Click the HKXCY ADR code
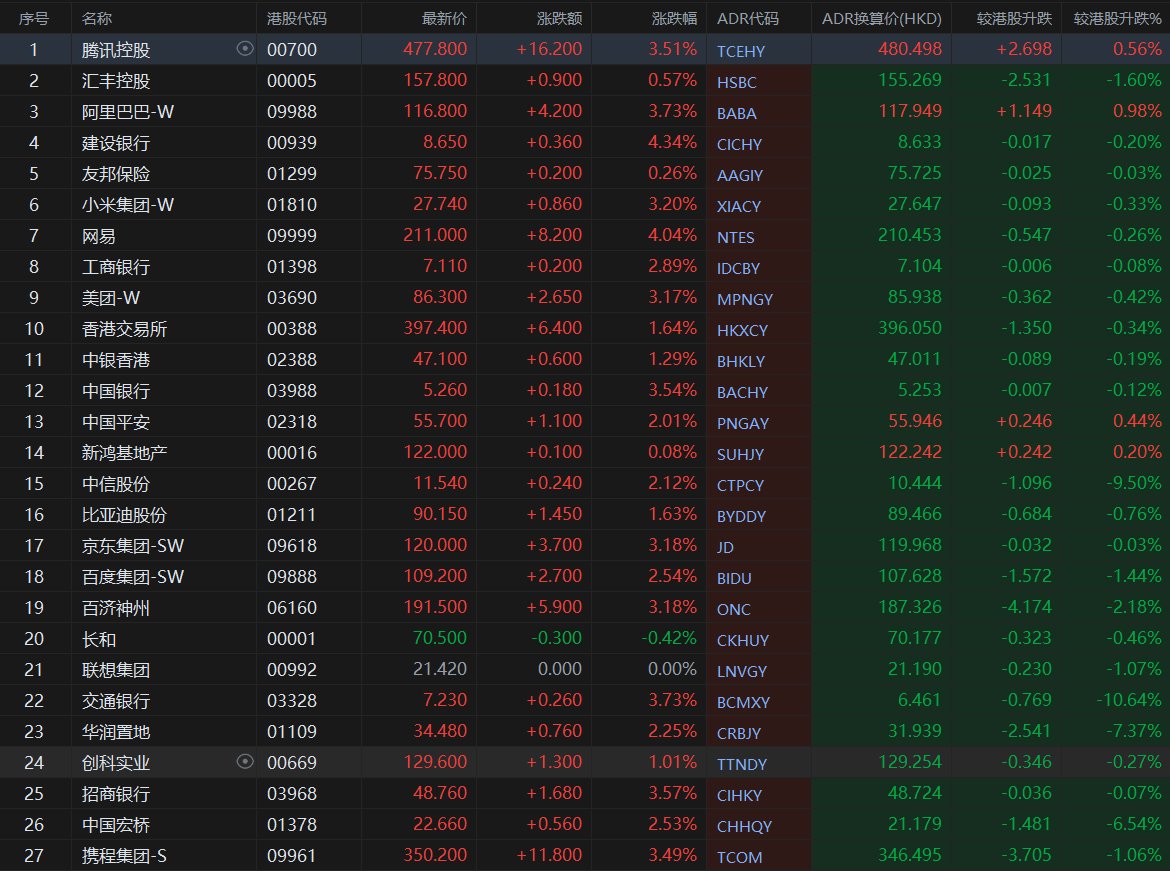Viewport: 1170px width, 871px height. tap(742, 330)
